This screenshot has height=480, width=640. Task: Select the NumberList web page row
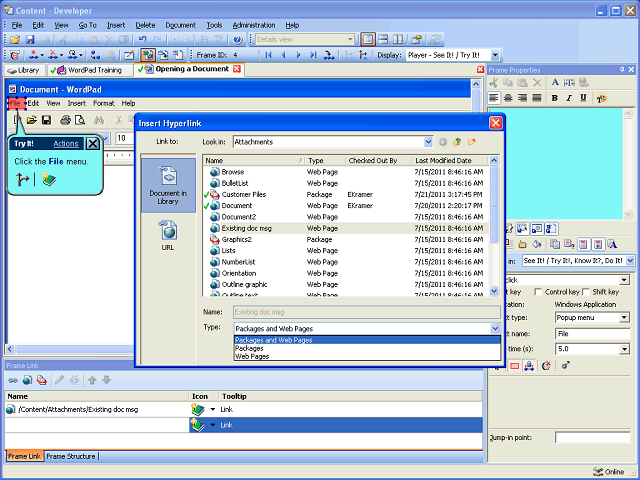click(x=346, y=262)
